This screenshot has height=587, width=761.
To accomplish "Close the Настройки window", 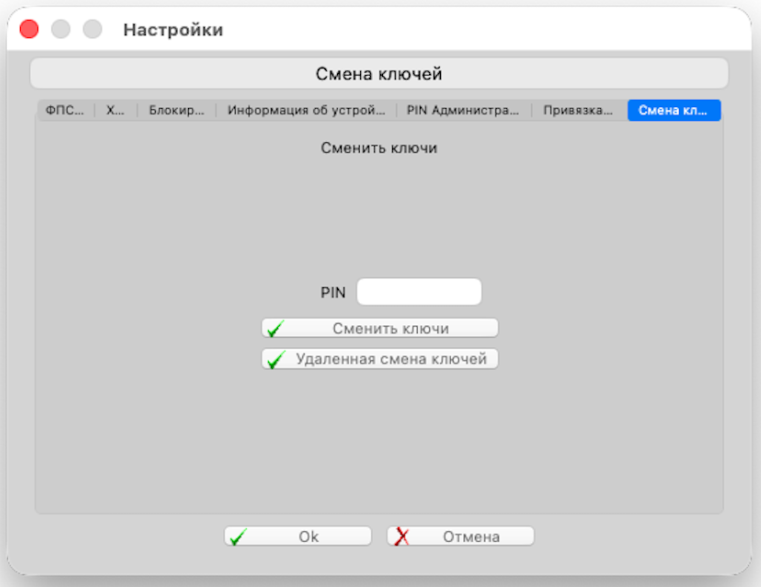I will coord(29,29).
